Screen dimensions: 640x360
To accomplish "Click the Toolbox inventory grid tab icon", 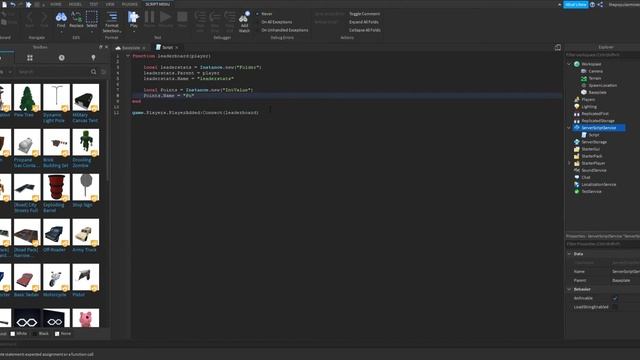I will [x=30, y=58].
